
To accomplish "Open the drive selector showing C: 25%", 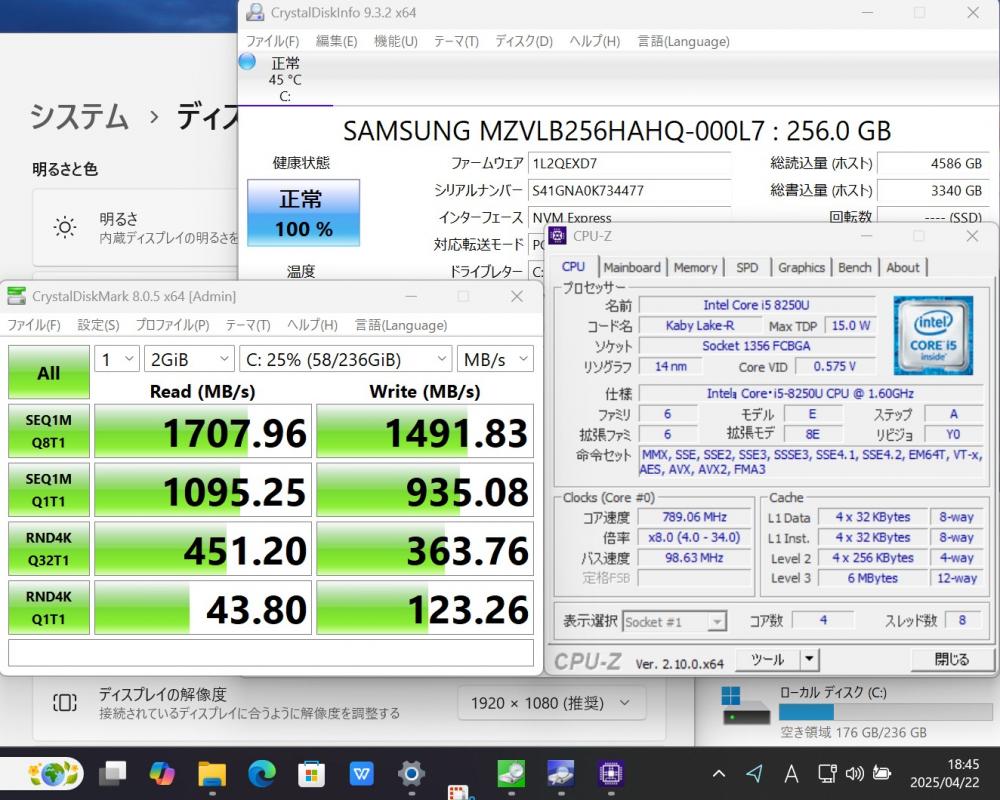I will [346, 359].
